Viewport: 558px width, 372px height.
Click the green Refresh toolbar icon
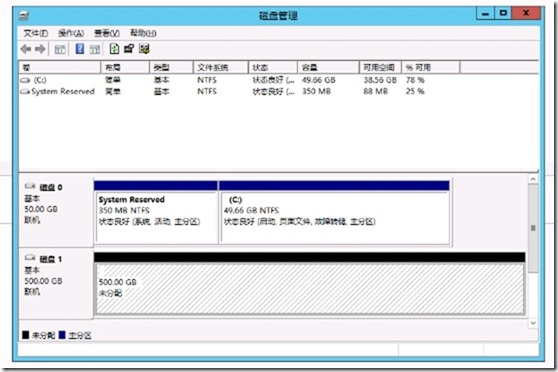point(114,49)
